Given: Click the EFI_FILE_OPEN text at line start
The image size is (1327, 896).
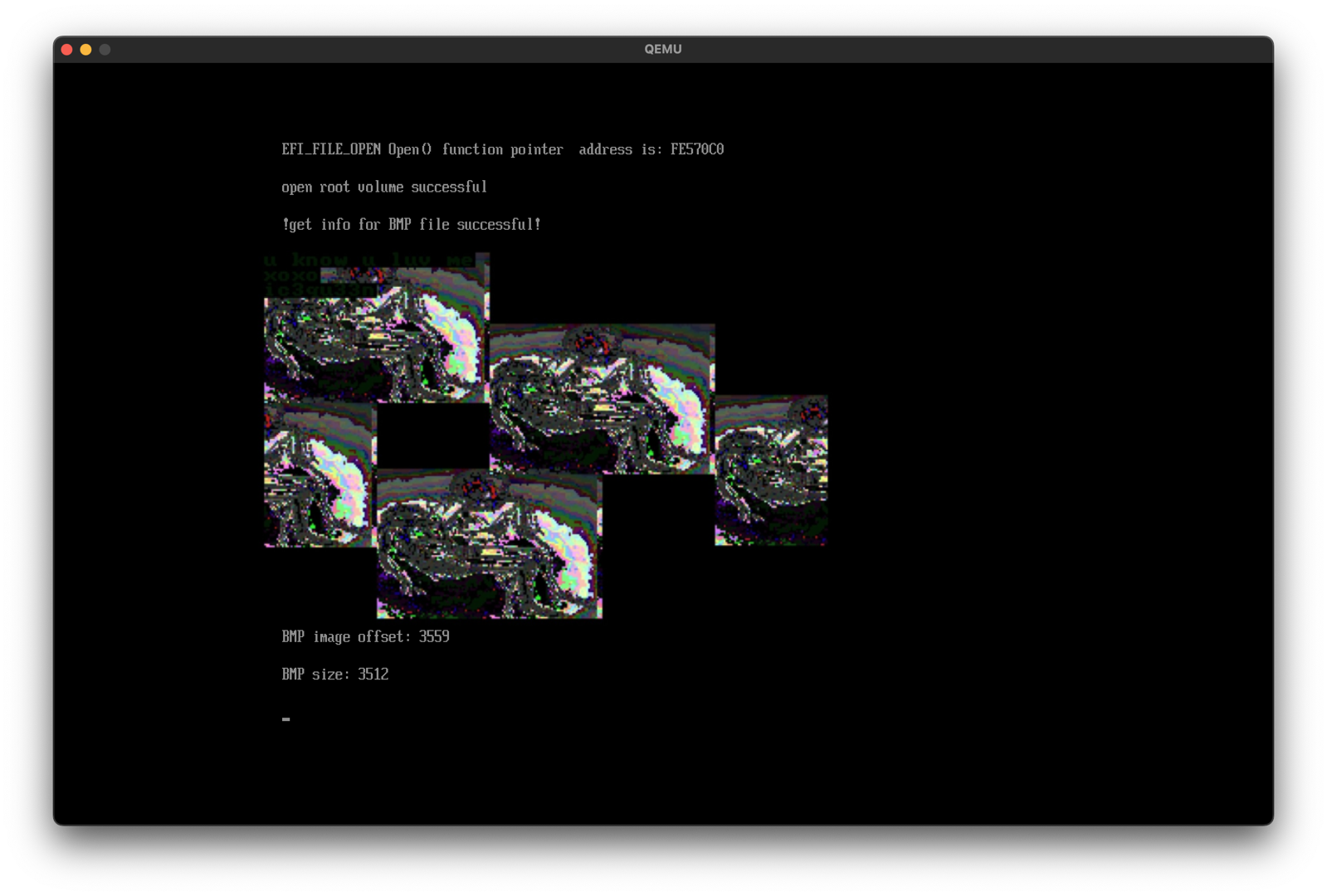Looking at the screenshot, I should coord(330,149).
